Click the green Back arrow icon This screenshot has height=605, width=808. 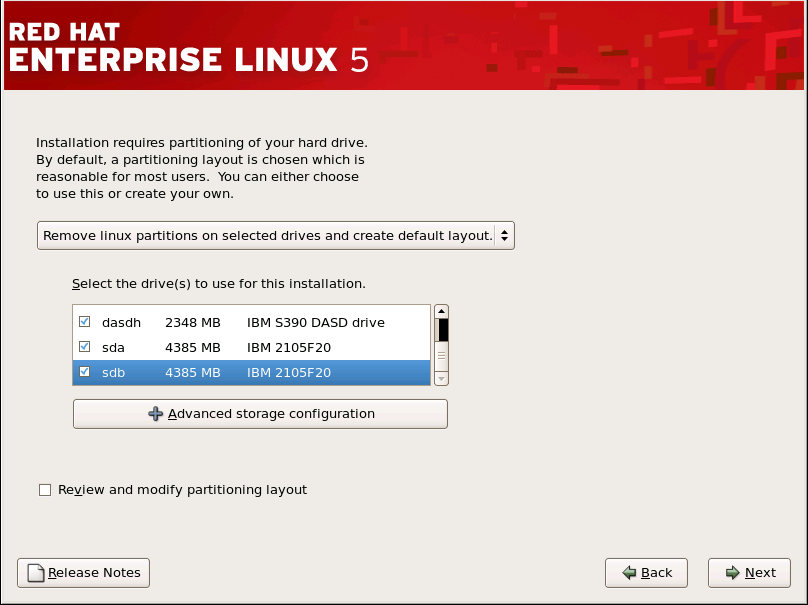click(630, 573)
